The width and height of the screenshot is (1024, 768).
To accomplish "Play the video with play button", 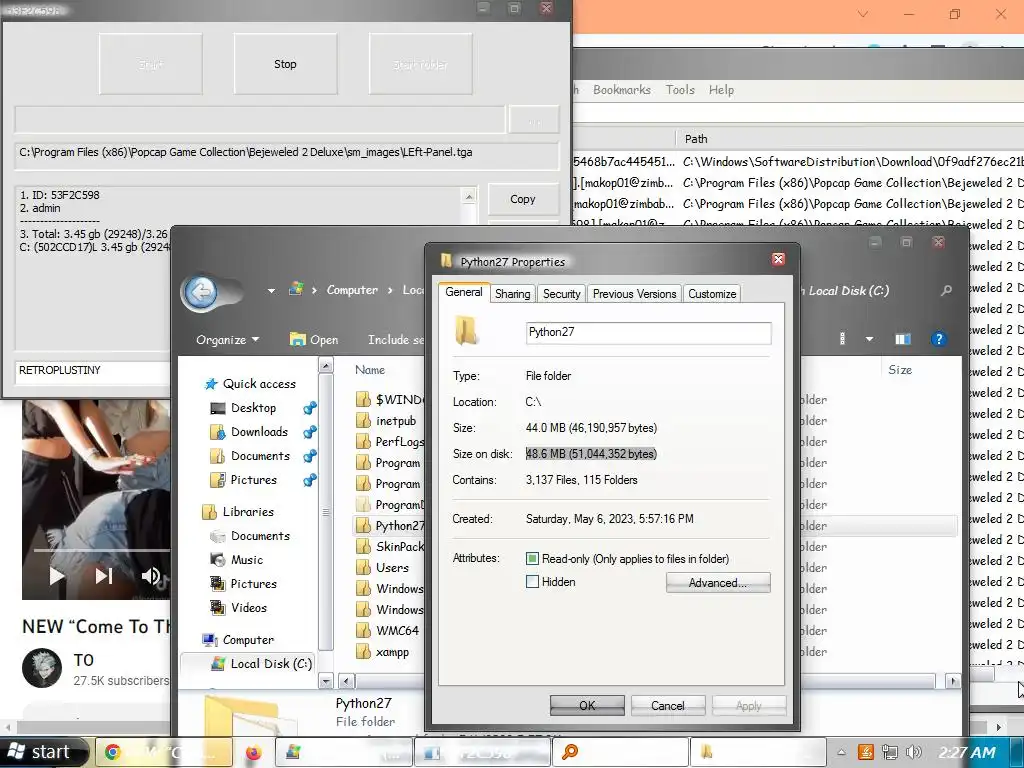I will pos(57,576).
